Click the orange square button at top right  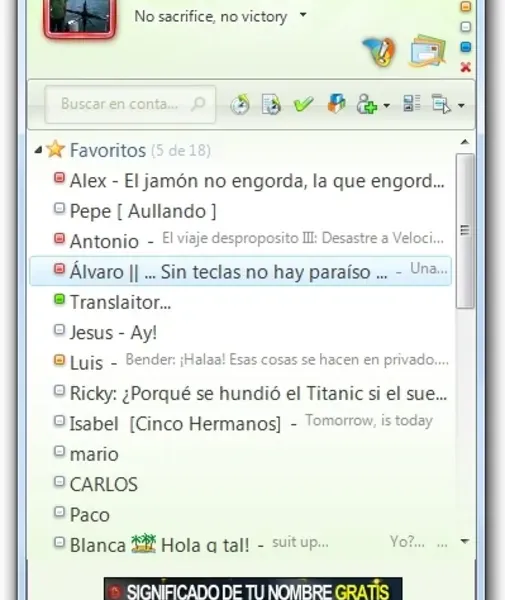click(465, 7)
